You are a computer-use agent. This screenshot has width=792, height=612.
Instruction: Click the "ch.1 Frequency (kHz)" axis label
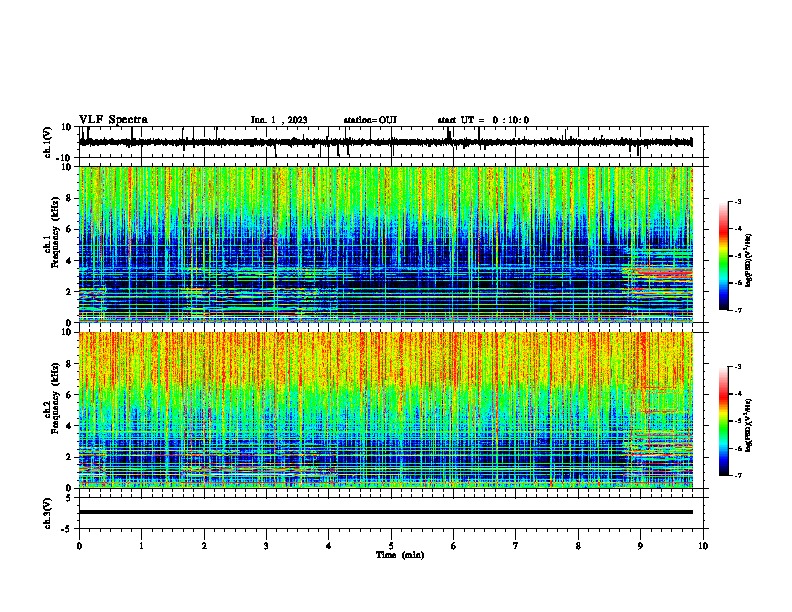[x=51, y=233]
